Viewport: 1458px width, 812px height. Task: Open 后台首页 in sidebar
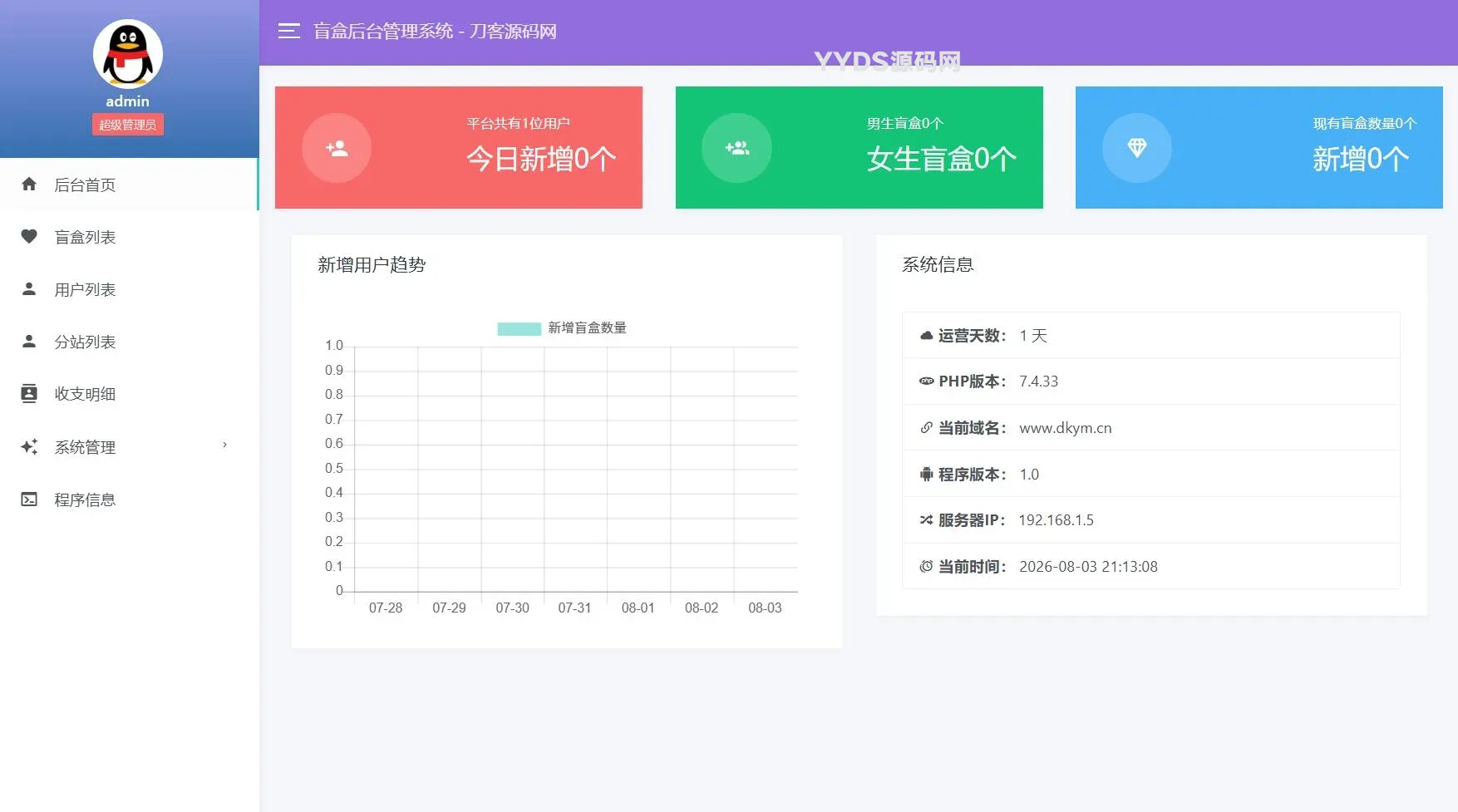129,185
